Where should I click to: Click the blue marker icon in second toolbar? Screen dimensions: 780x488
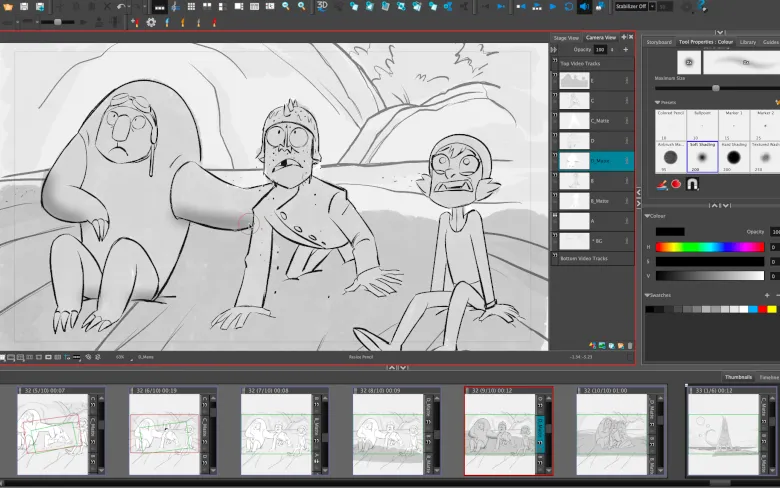click(x=167, y=22)
